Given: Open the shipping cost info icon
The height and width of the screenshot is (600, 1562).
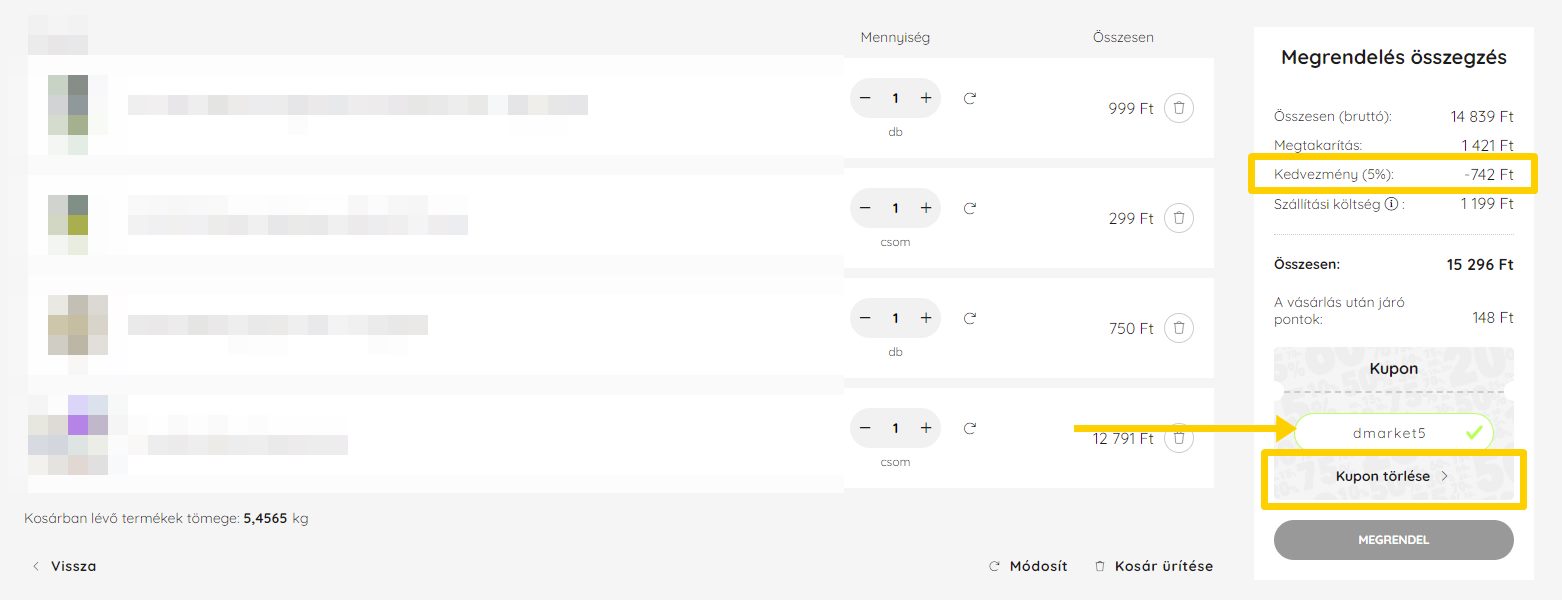Looking at the screenshot, I should [x=1391, y=204].
